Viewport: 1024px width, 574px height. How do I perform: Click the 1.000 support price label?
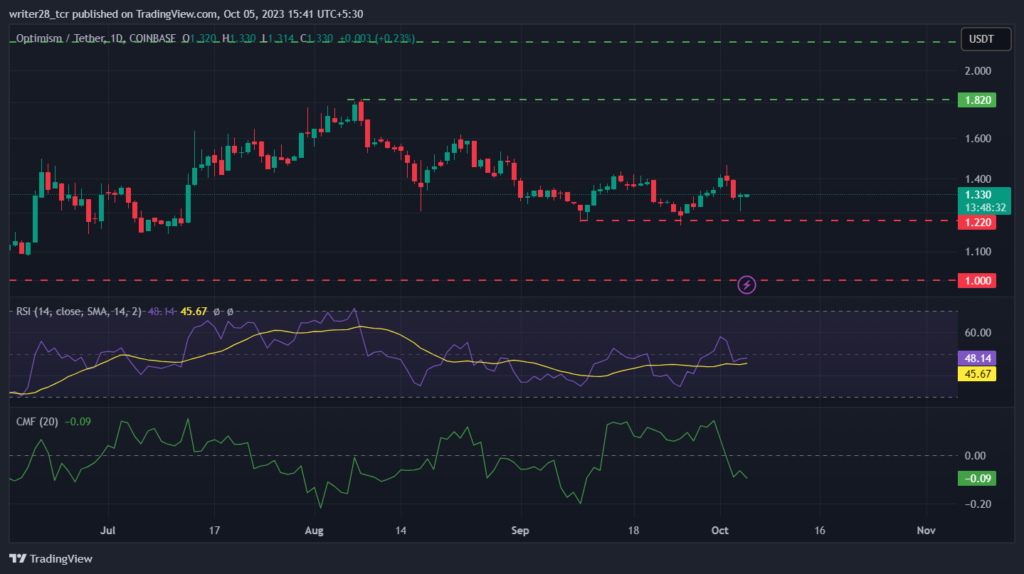pyautogui.click(x=976, y=281)
